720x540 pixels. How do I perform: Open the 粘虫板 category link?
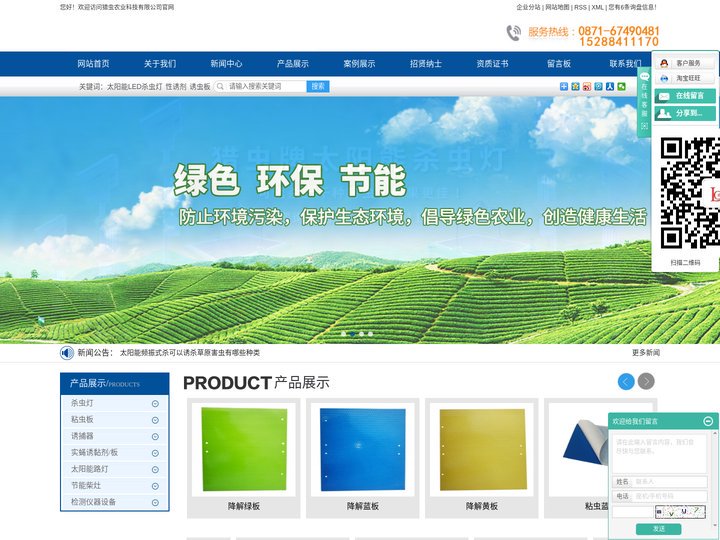(x=82, y=420)
